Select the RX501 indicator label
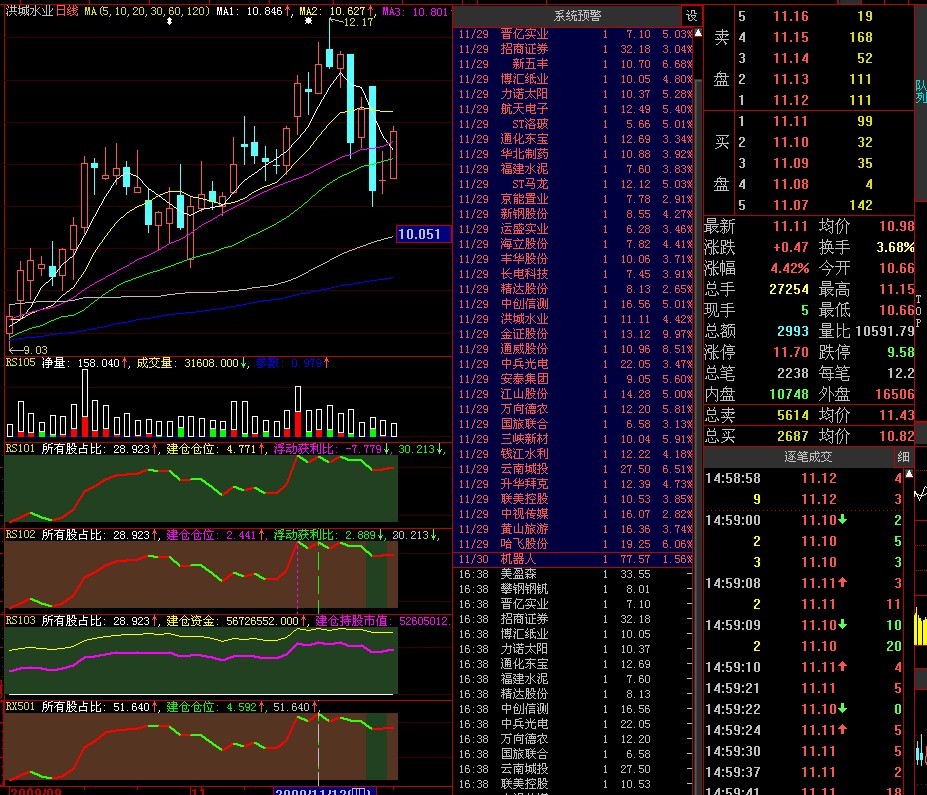Image resolution: width=927 pixels, height=795 pixels. click(x=21, y=706)
